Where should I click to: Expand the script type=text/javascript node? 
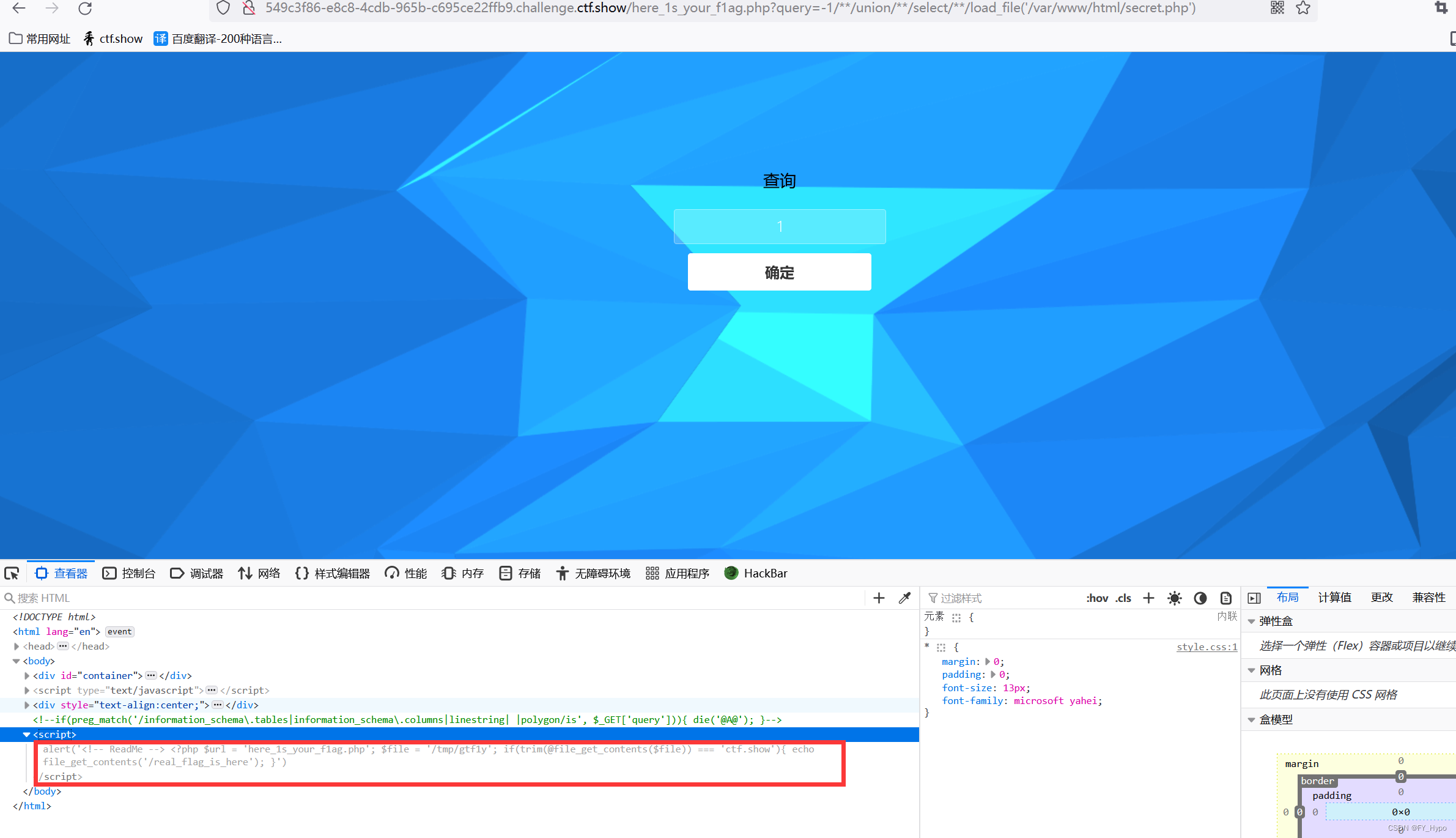[x=26, y=691]
